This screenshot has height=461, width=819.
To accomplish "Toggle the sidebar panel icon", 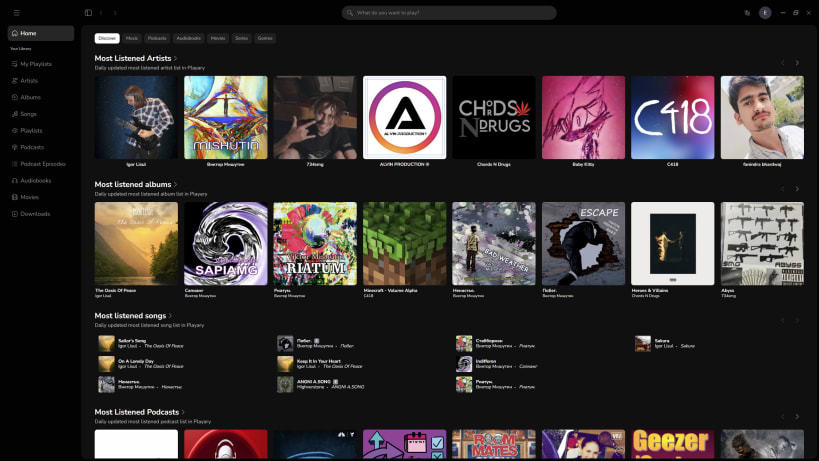I will click(x=88, y=13).
